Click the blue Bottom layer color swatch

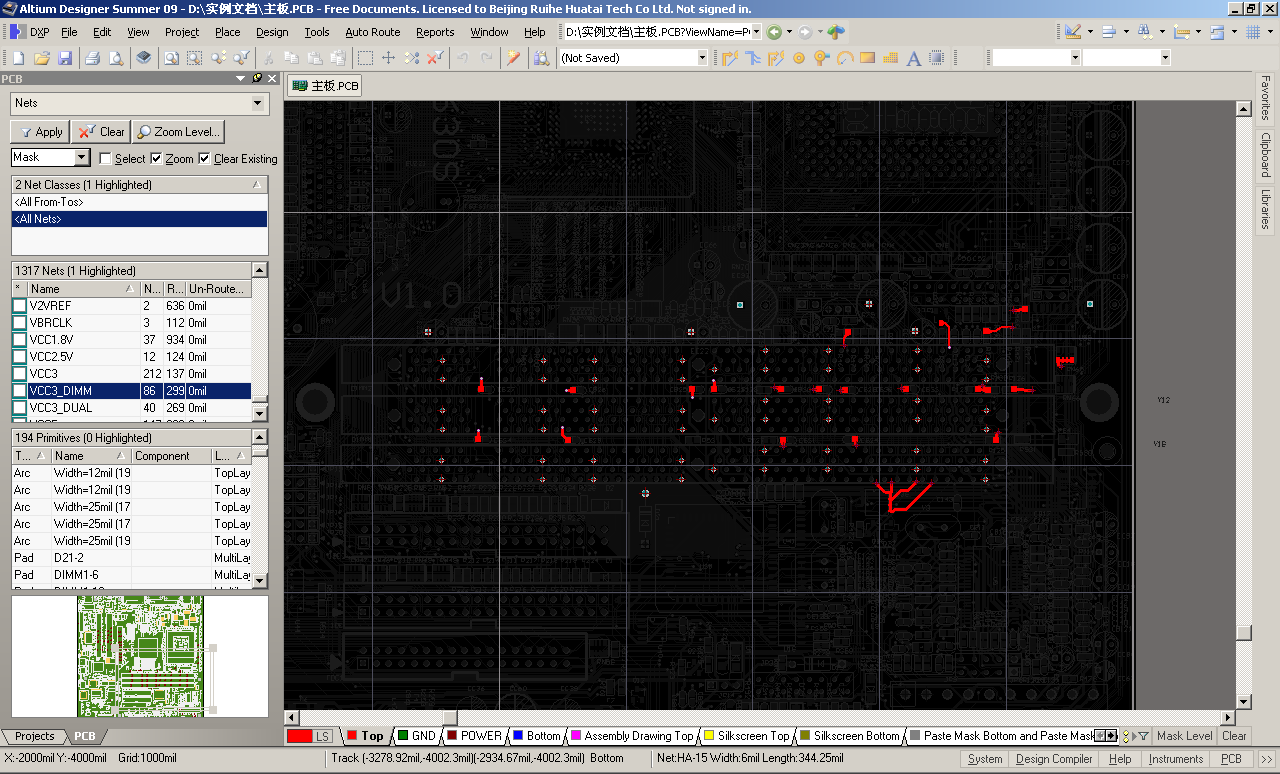click(518, 736)
